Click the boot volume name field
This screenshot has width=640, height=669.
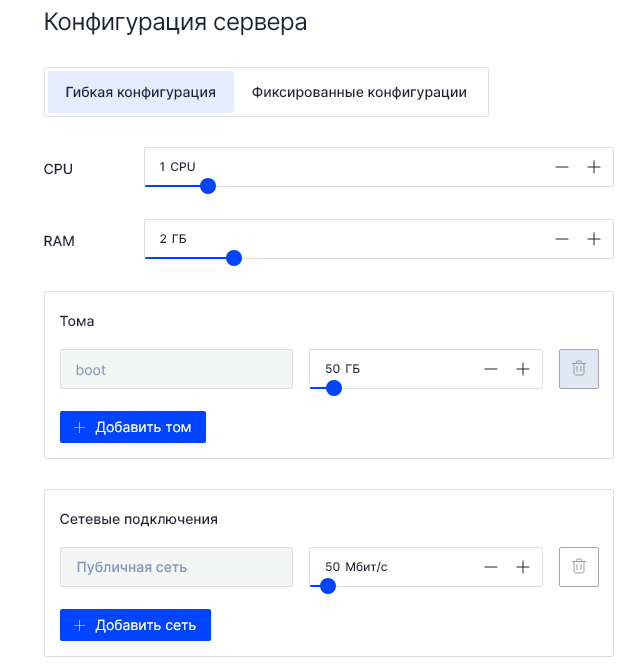pos(176,369)
